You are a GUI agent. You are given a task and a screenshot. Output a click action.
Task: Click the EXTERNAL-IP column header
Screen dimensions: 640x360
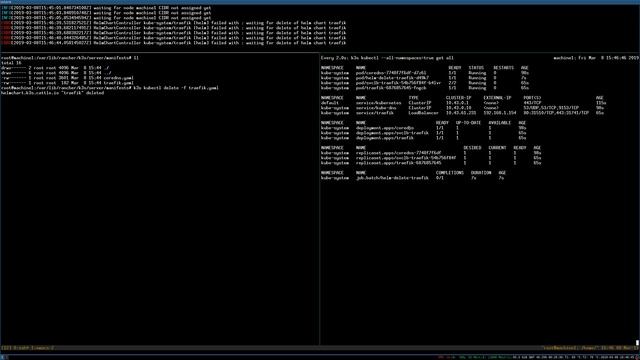coord(497,98)
